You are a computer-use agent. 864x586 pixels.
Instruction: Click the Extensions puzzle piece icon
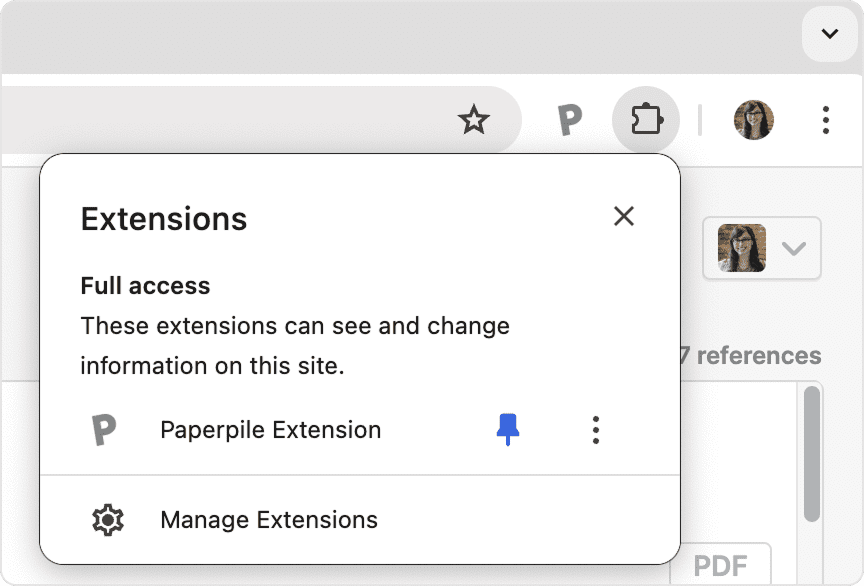coord(646,120)
